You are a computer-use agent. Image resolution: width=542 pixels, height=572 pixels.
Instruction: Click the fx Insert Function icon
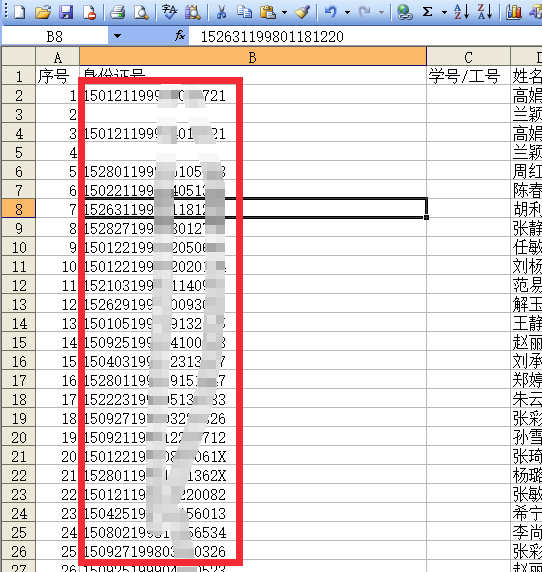[180, 36]
